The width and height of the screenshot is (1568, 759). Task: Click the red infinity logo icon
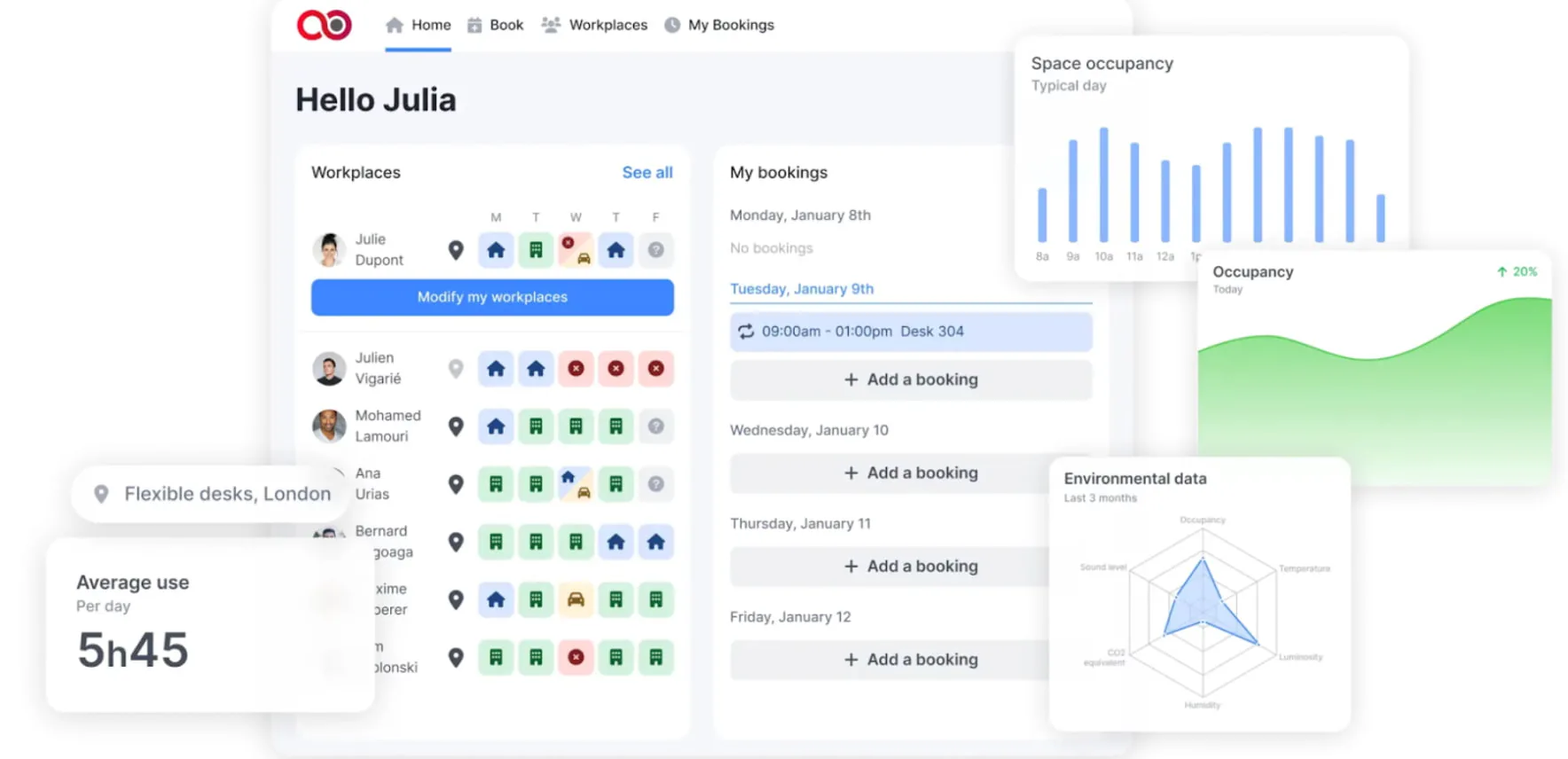pos(325,25)
